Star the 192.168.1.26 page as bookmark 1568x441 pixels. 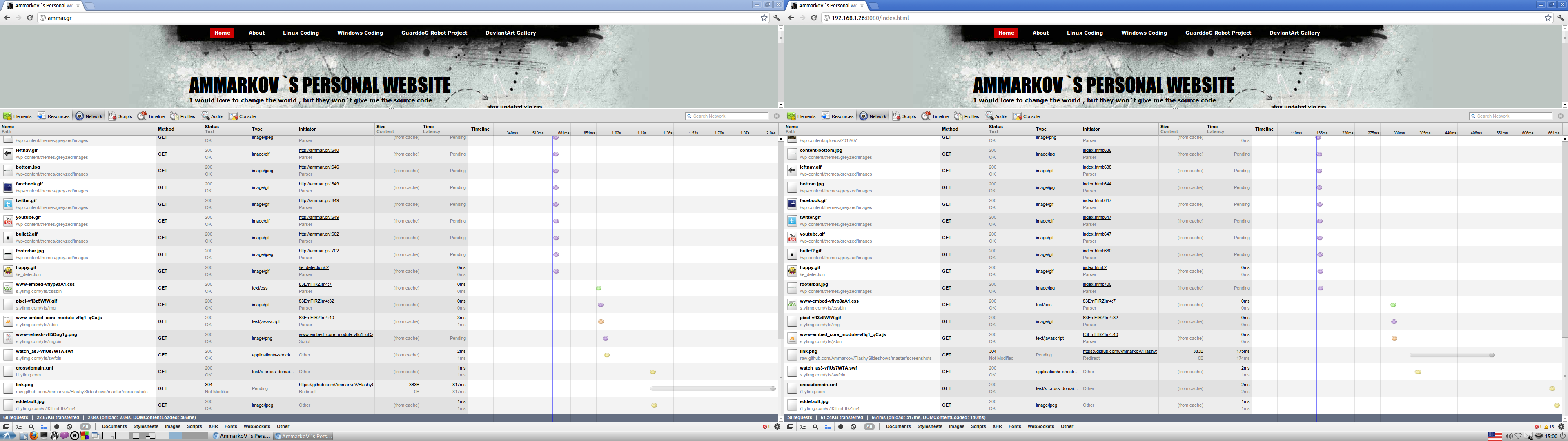point(1548,18)
